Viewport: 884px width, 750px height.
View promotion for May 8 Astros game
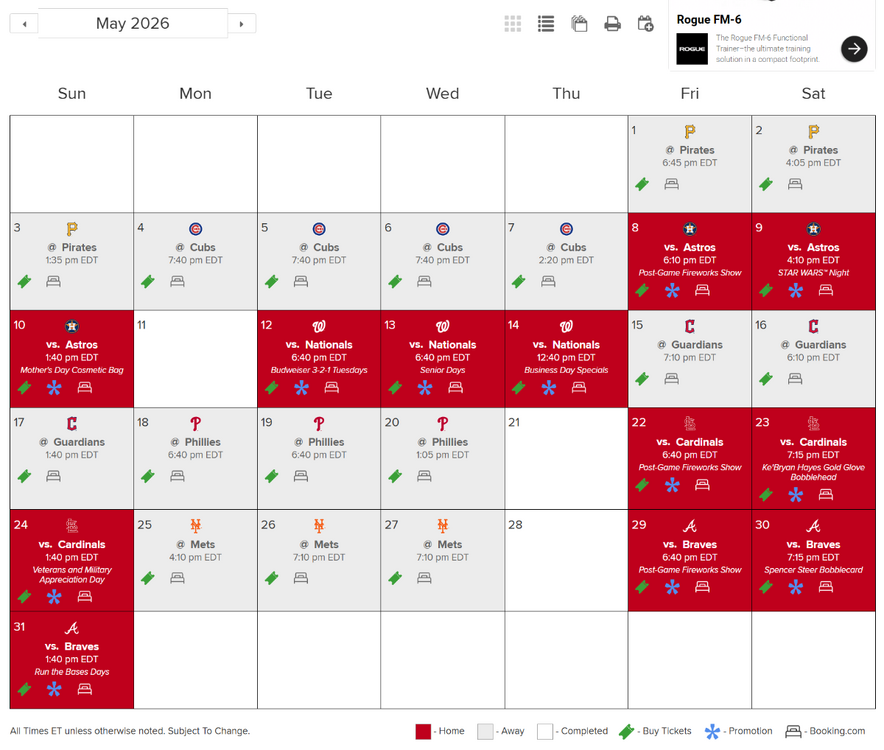(x=672, y=291)
